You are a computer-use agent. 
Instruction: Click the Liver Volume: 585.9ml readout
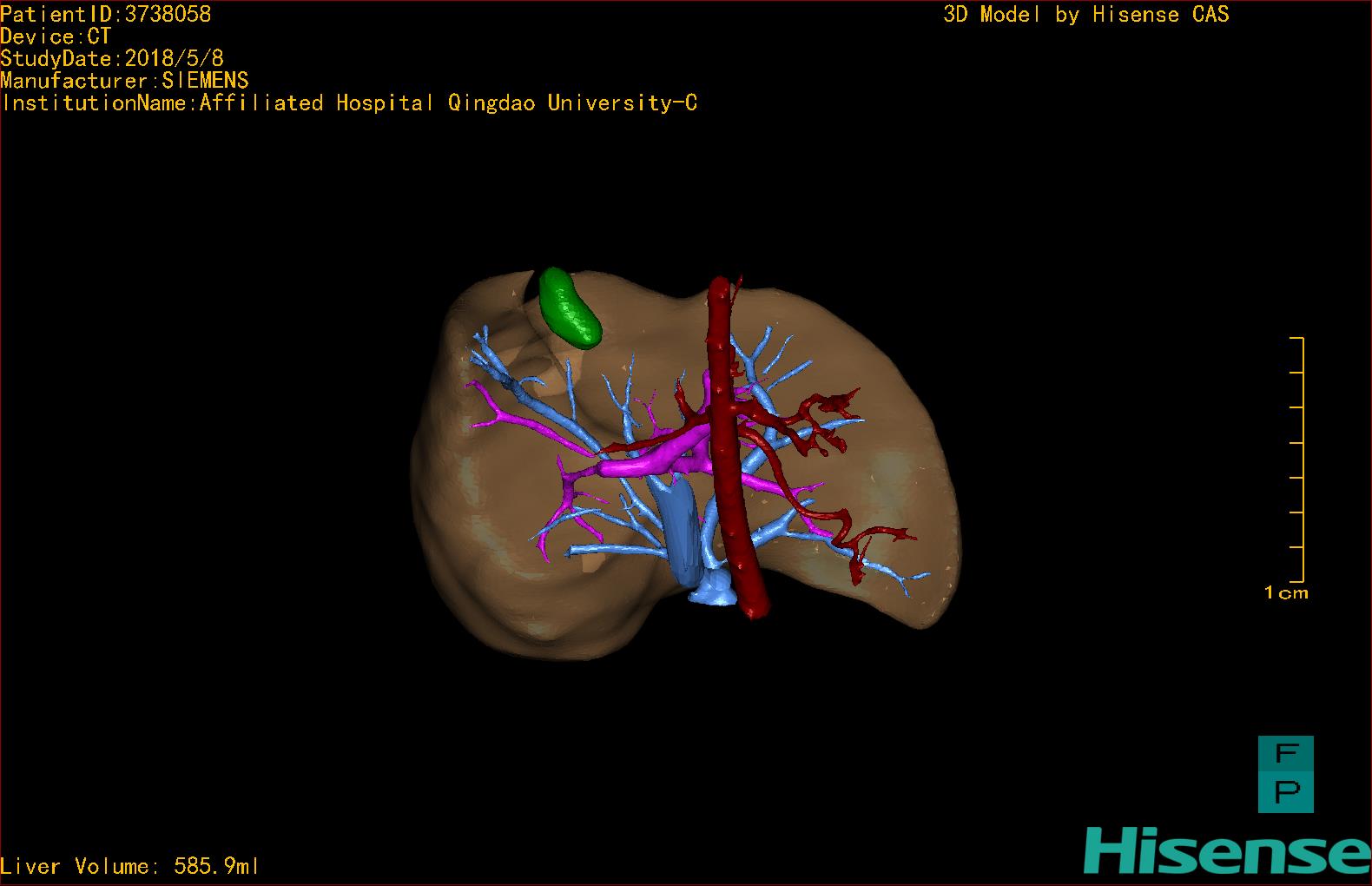(129, 866)
